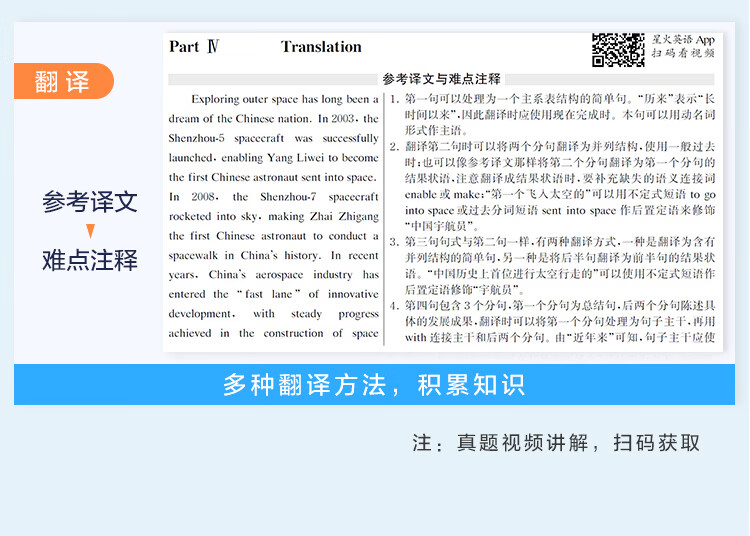Click annotation note number 1
The height and width of the screenshot is (536, 750).
tap(394, 99)
